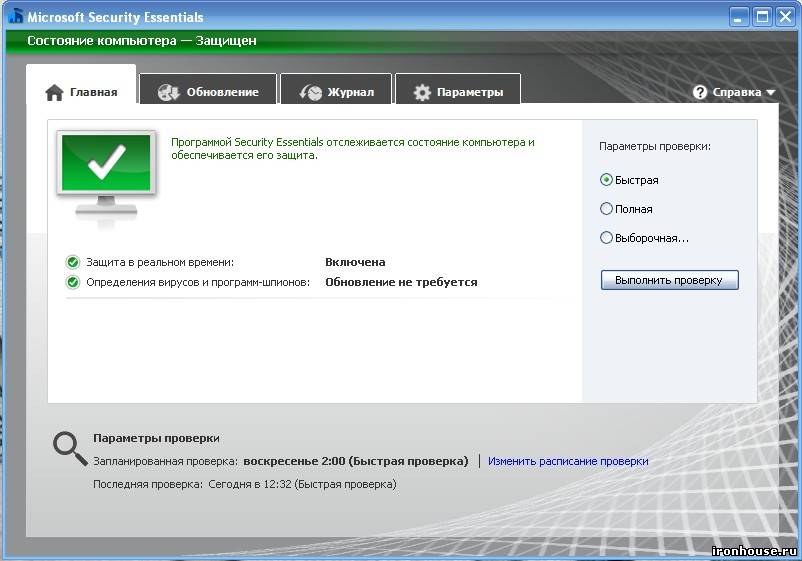
Task: Switch to the Параметры tab
Action: (458, 89)
